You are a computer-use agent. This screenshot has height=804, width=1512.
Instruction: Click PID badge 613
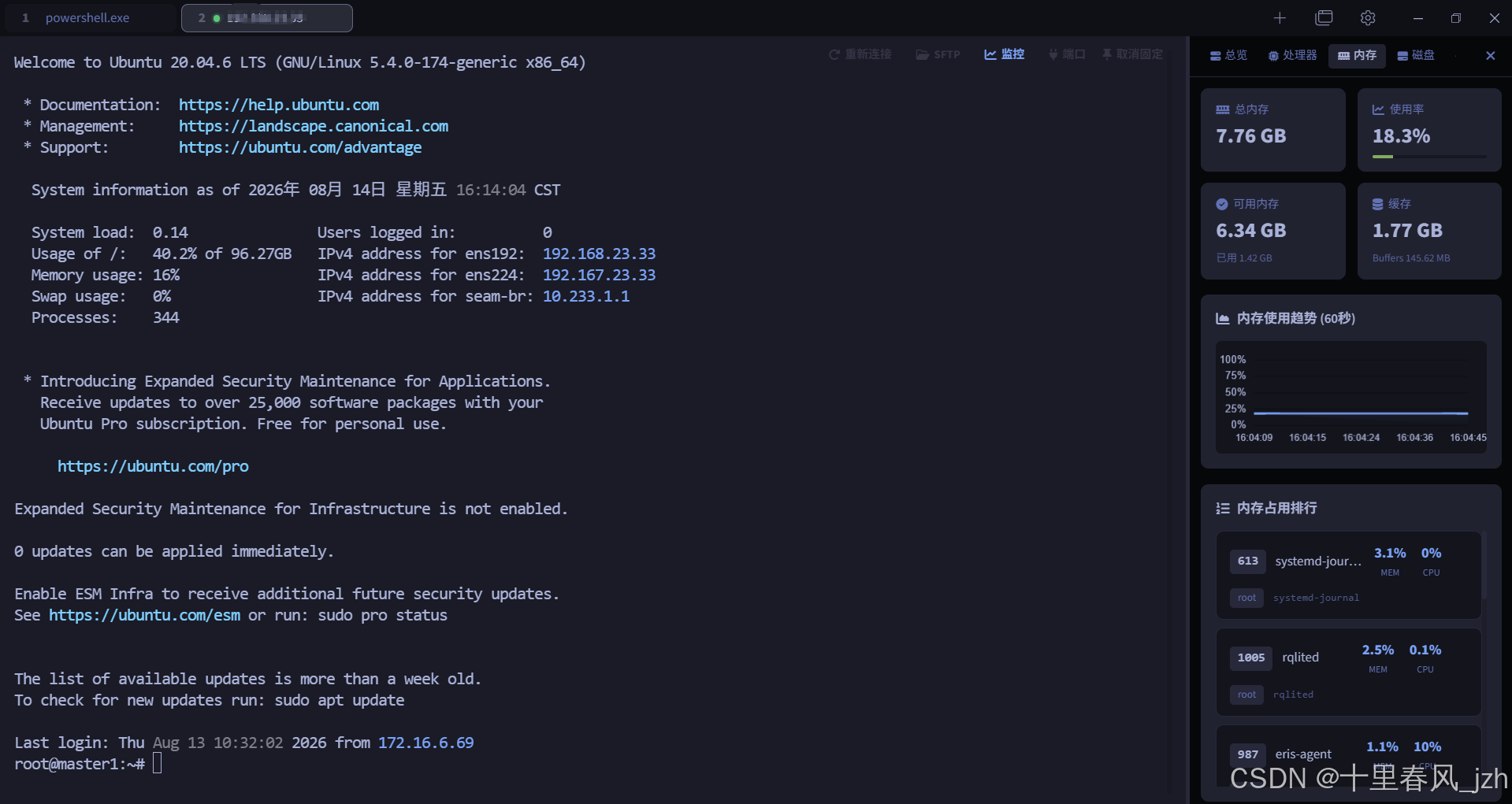click(x=1248, y=561)
